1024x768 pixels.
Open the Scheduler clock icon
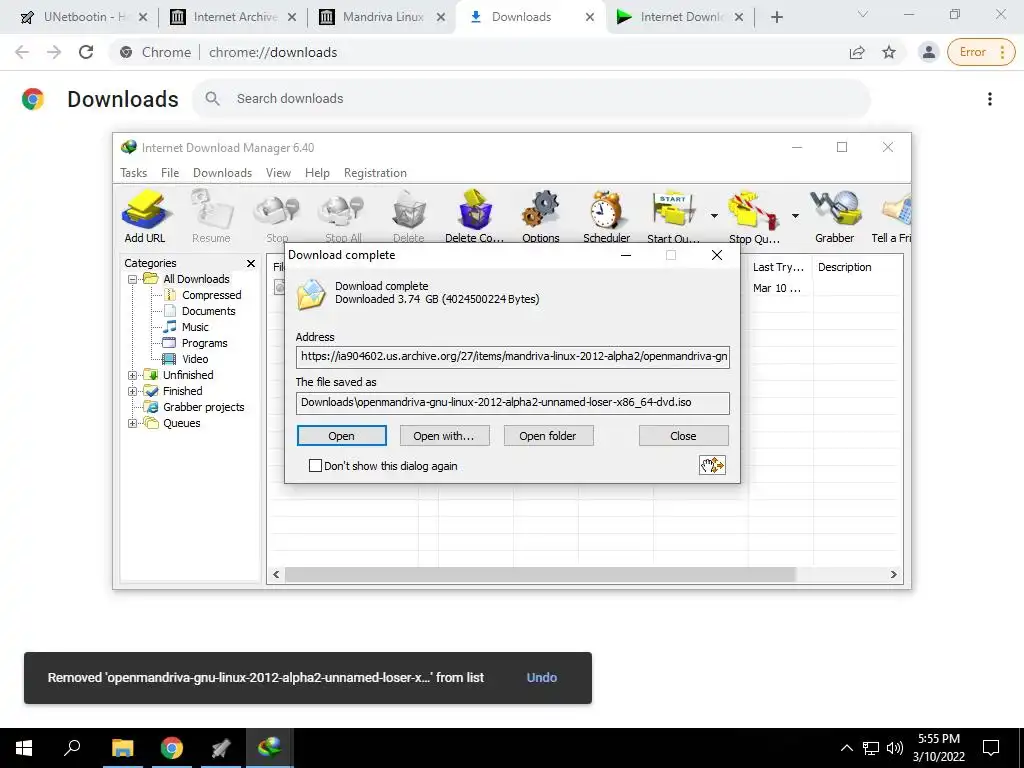click(x=607, y=216)
